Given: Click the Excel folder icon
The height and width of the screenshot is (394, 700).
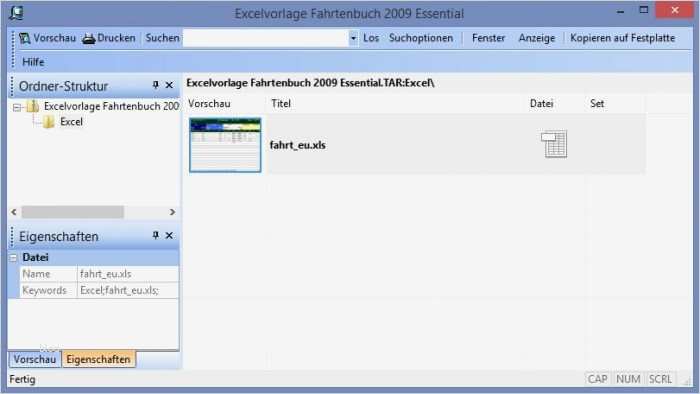Looking at the screenshot, I should click(x=49, y=122).
